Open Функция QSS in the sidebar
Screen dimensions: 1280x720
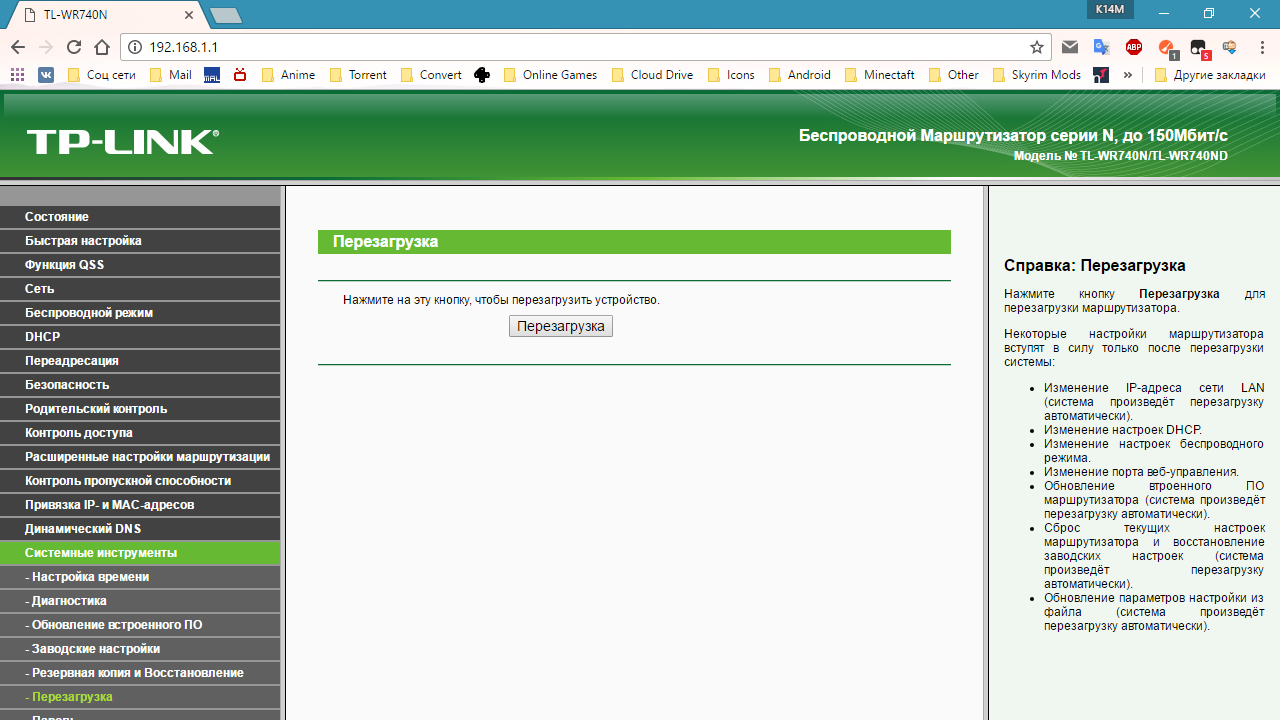140,265
